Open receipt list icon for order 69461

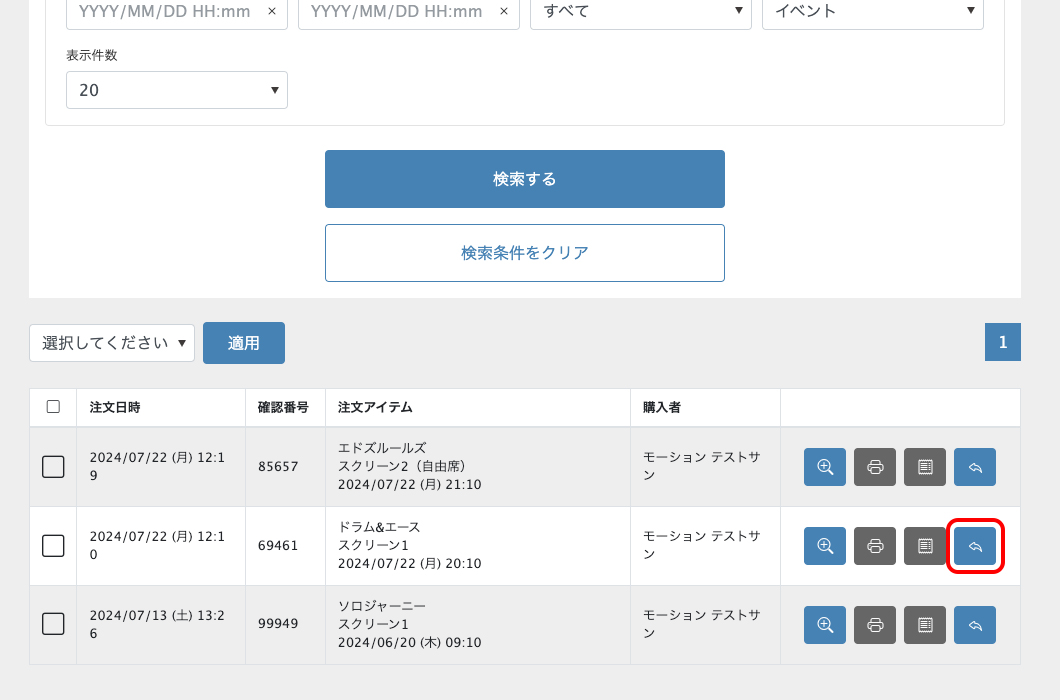[925, 546]
